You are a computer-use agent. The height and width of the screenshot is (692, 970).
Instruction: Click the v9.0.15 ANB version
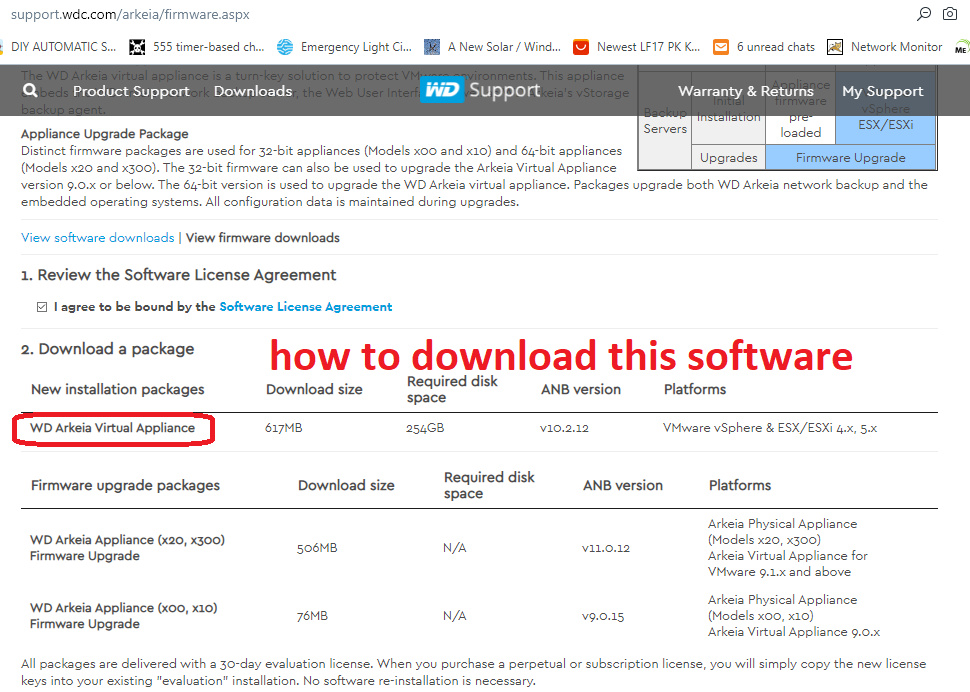coord(603,616)
